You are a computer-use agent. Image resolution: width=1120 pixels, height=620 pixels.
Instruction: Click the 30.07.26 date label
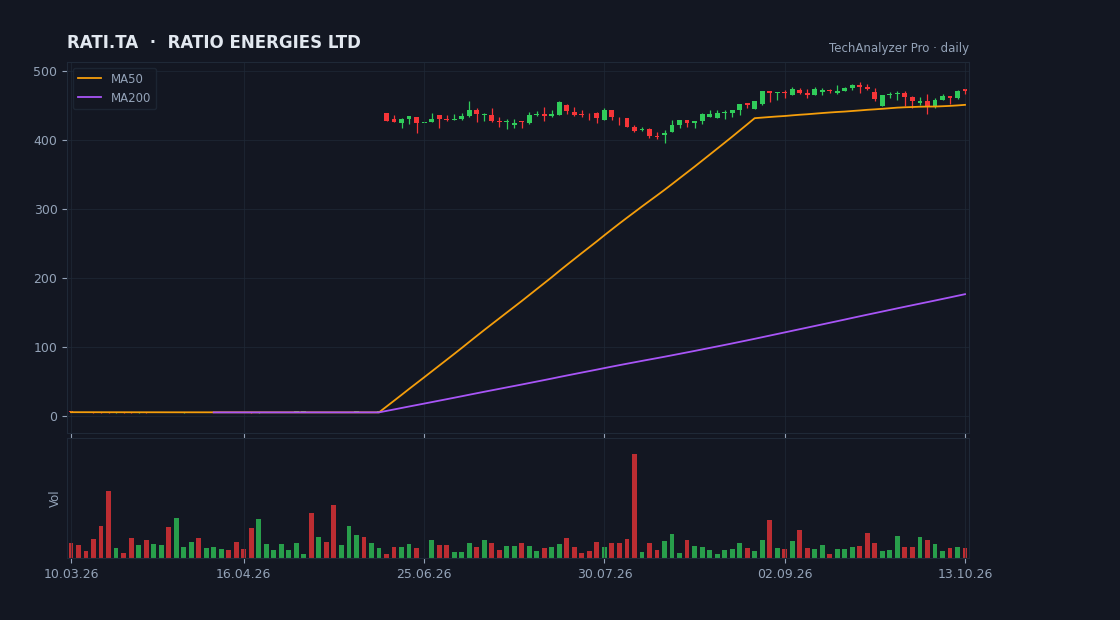pos(605,574)
